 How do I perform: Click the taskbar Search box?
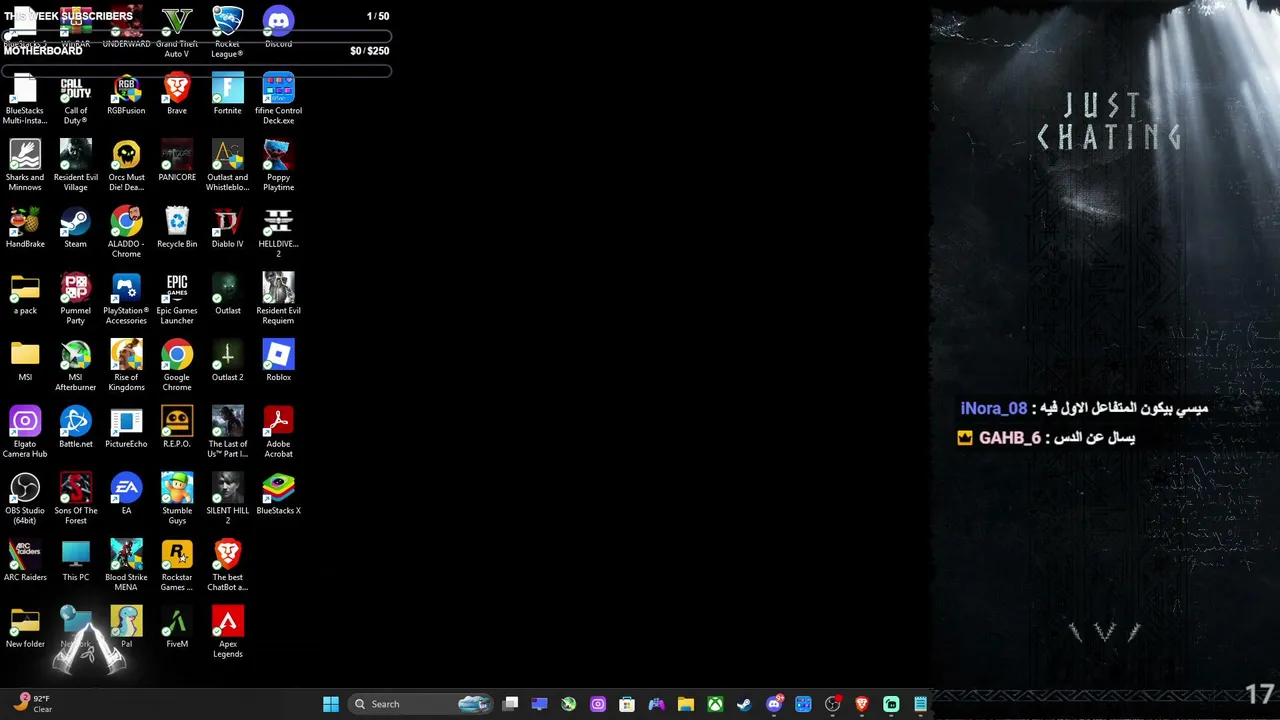point(421,704)
